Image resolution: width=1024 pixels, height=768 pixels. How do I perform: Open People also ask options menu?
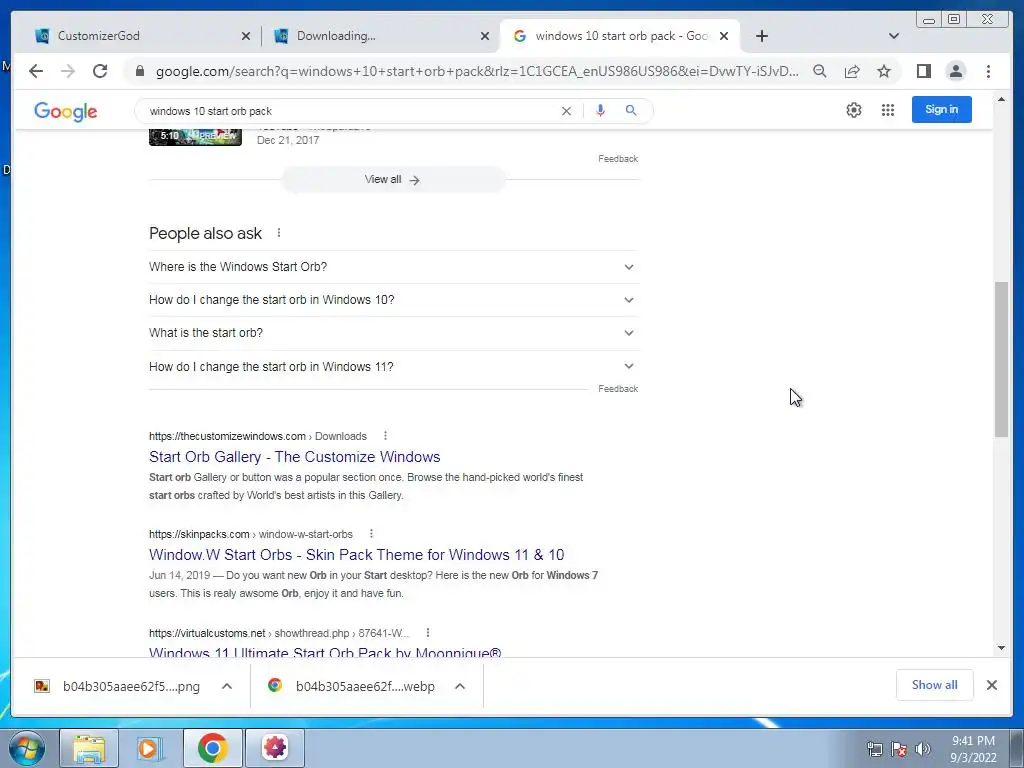pos(279,232)
